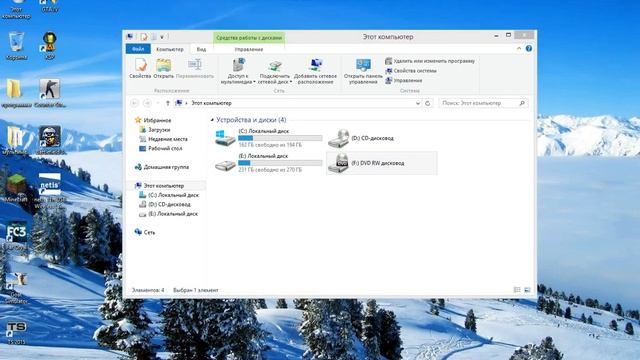Screen dimensions: 640x360
Task: Select the программы folder on the desktop
Action: (16, 93)
